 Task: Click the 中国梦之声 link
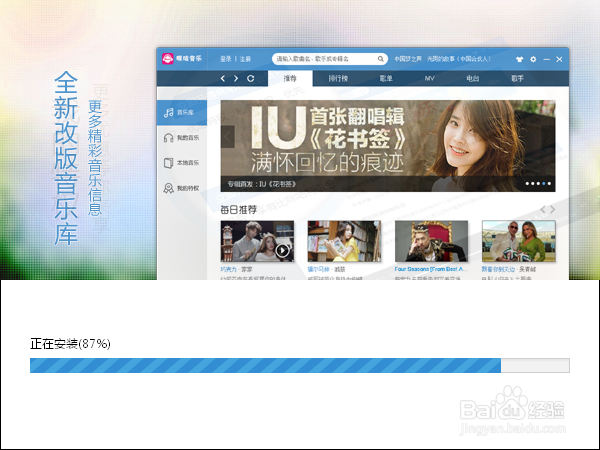tap(408, 59)
